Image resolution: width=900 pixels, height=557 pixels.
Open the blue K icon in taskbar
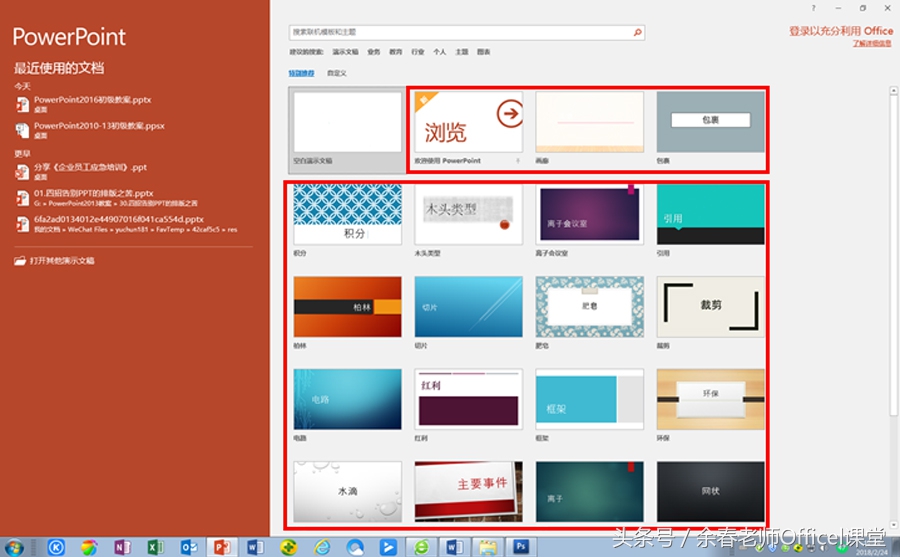(x=56, y=547)
